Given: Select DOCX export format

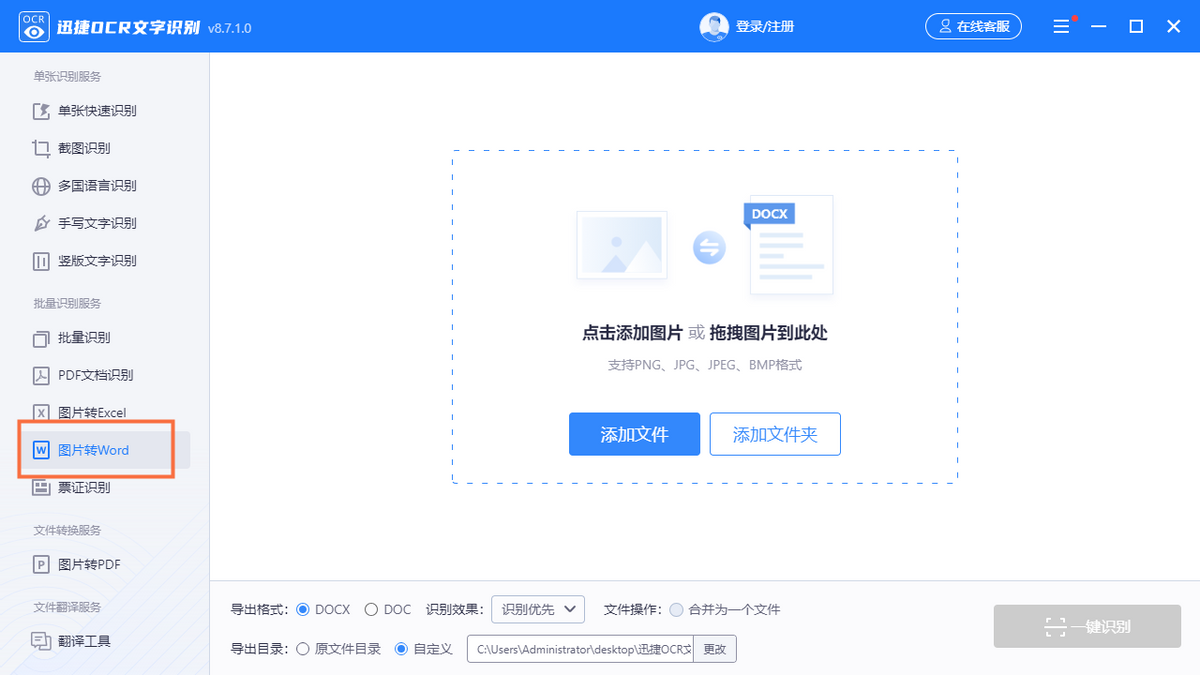Looking at the screenshot, I should pyautogui.click(x=324, y=609).
